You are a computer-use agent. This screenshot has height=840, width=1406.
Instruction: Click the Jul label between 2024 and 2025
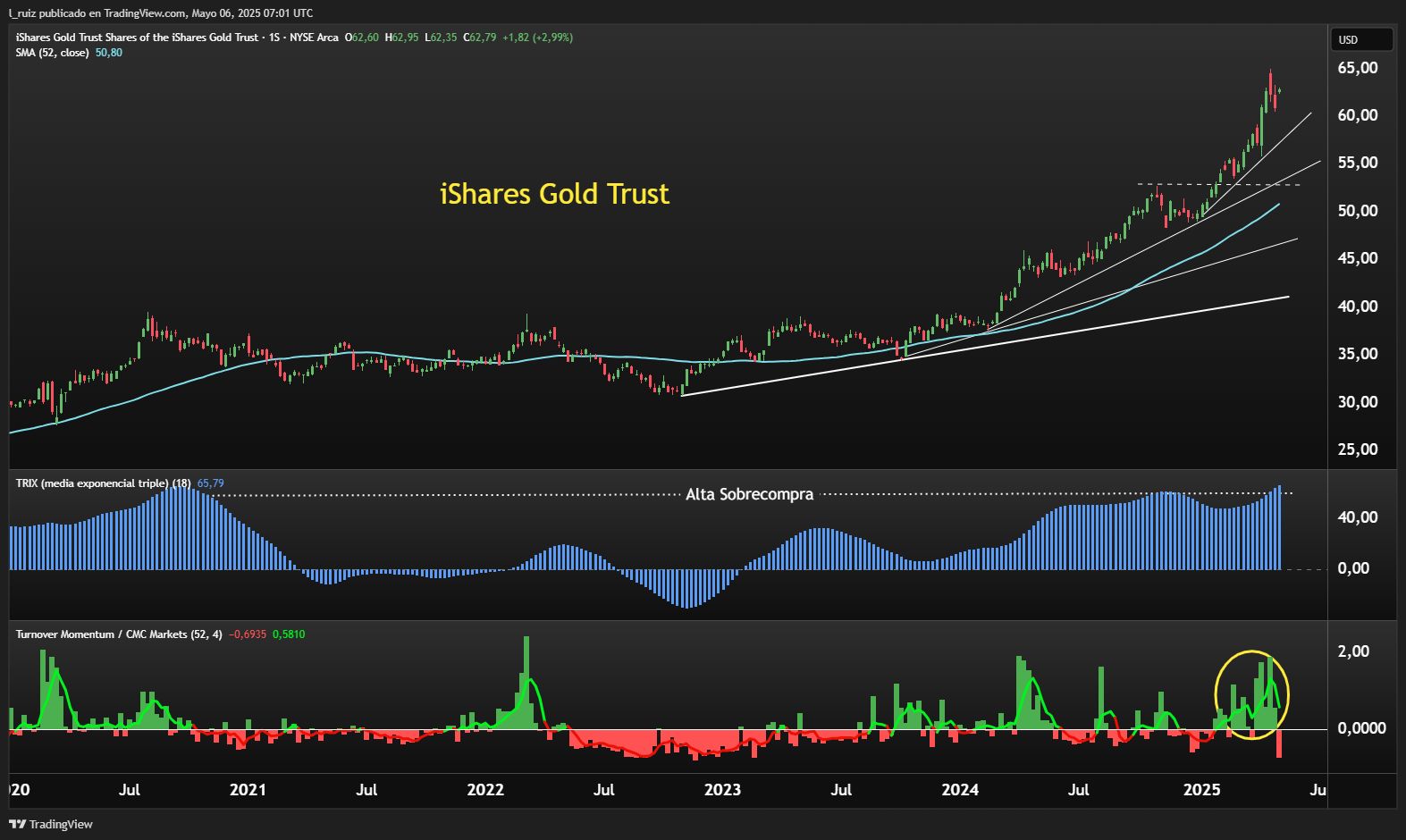tap(1079, 790)
